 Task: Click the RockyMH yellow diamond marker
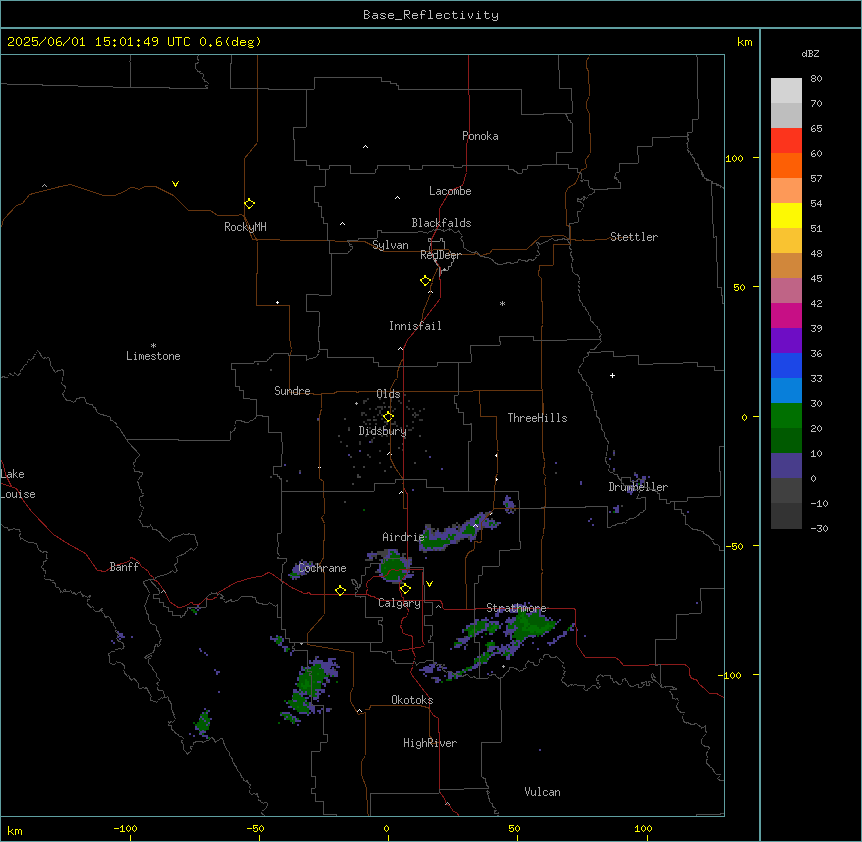[249, 204]
